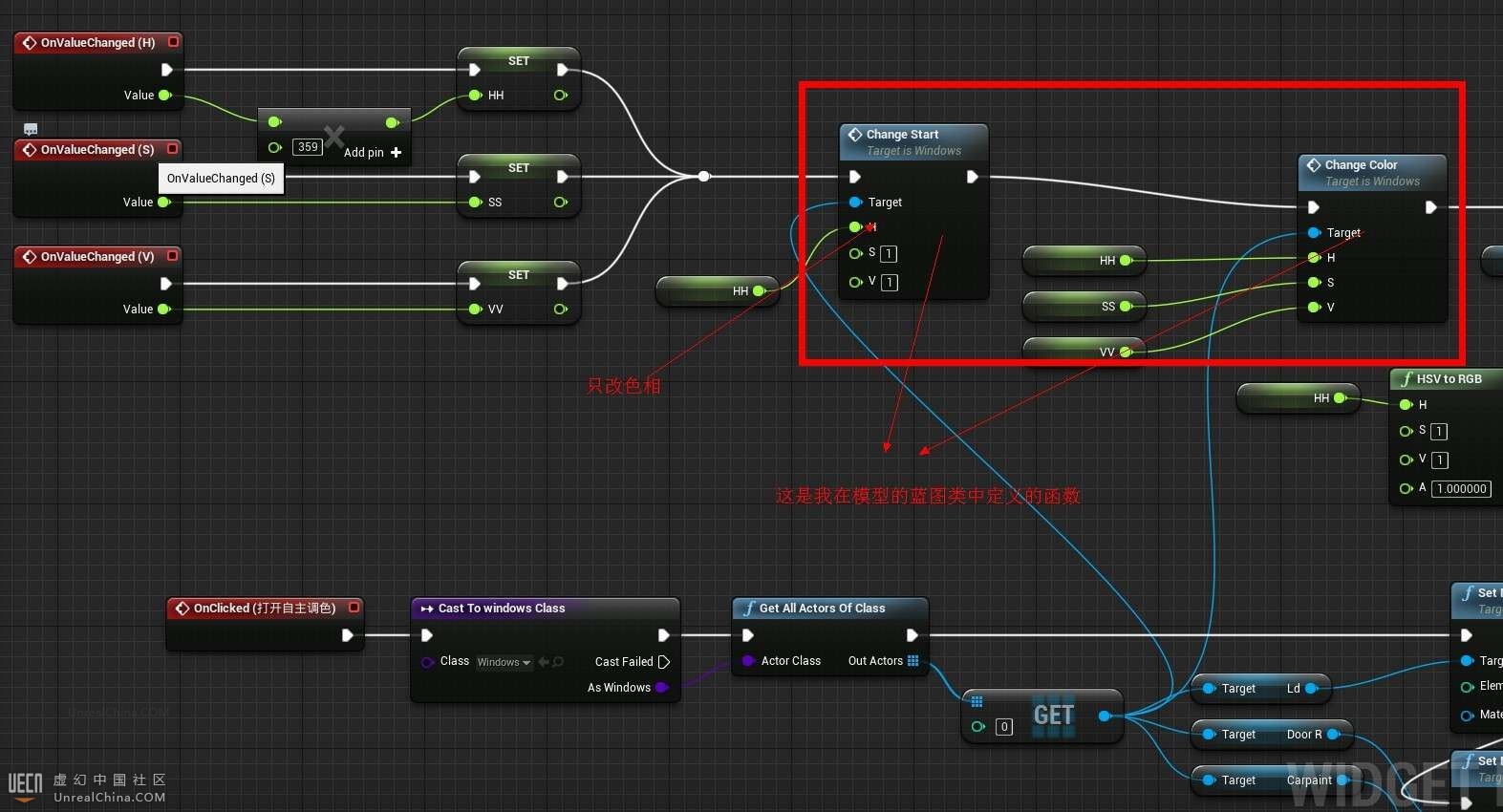
Task: Click the comment bubble above OnValueChanged (S)
Action: 31,129
